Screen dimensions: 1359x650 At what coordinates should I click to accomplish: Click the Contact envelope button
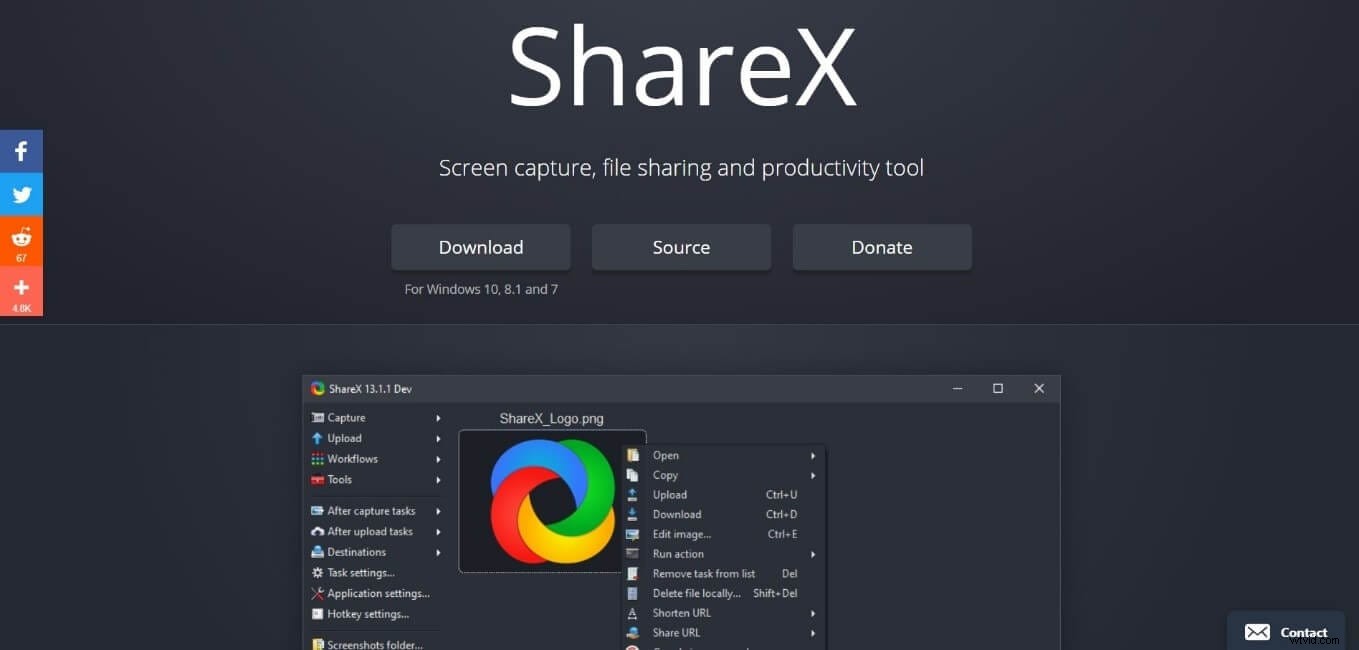pyautogui.click(x=1258, y=632)
